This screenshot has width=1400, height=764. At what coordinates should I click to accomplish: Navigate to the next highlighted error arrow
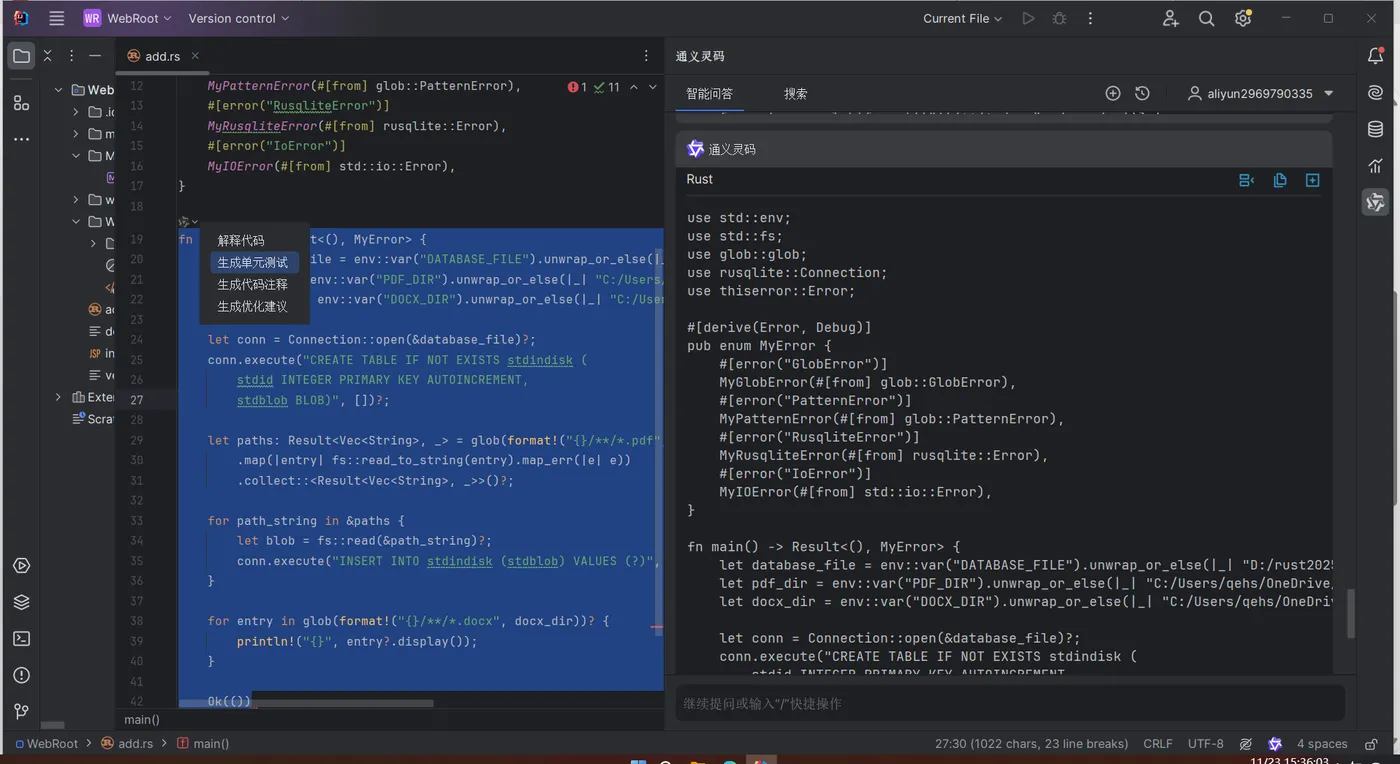point(653,87)
